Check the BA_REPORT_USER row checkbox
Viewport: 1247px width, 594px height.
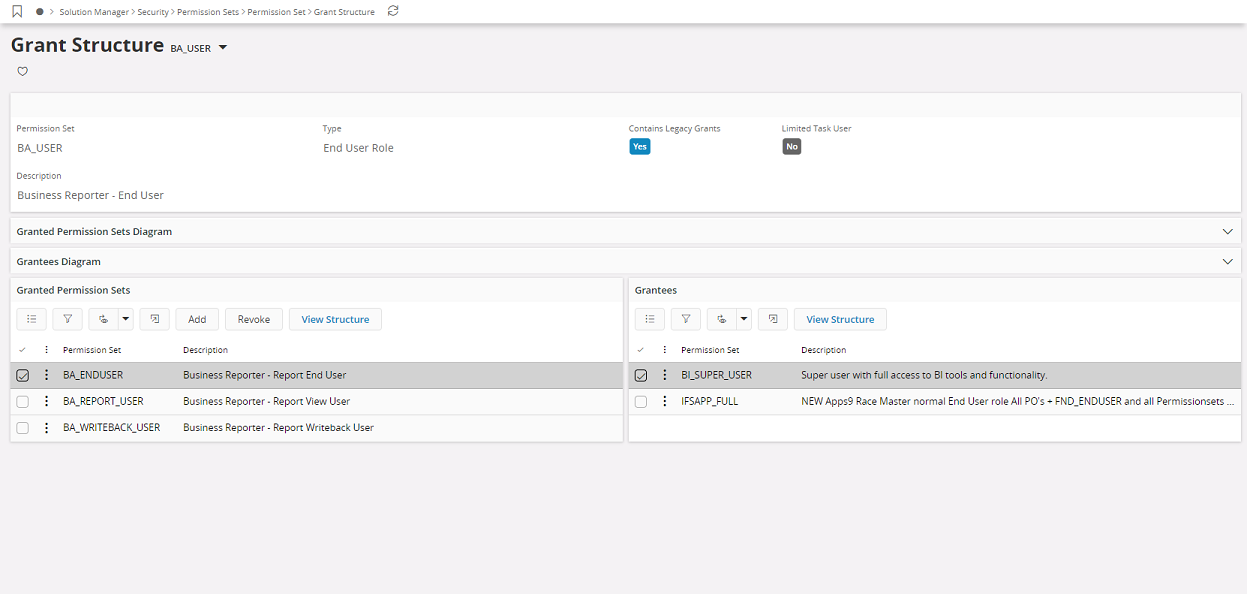[x=22, y=401]
